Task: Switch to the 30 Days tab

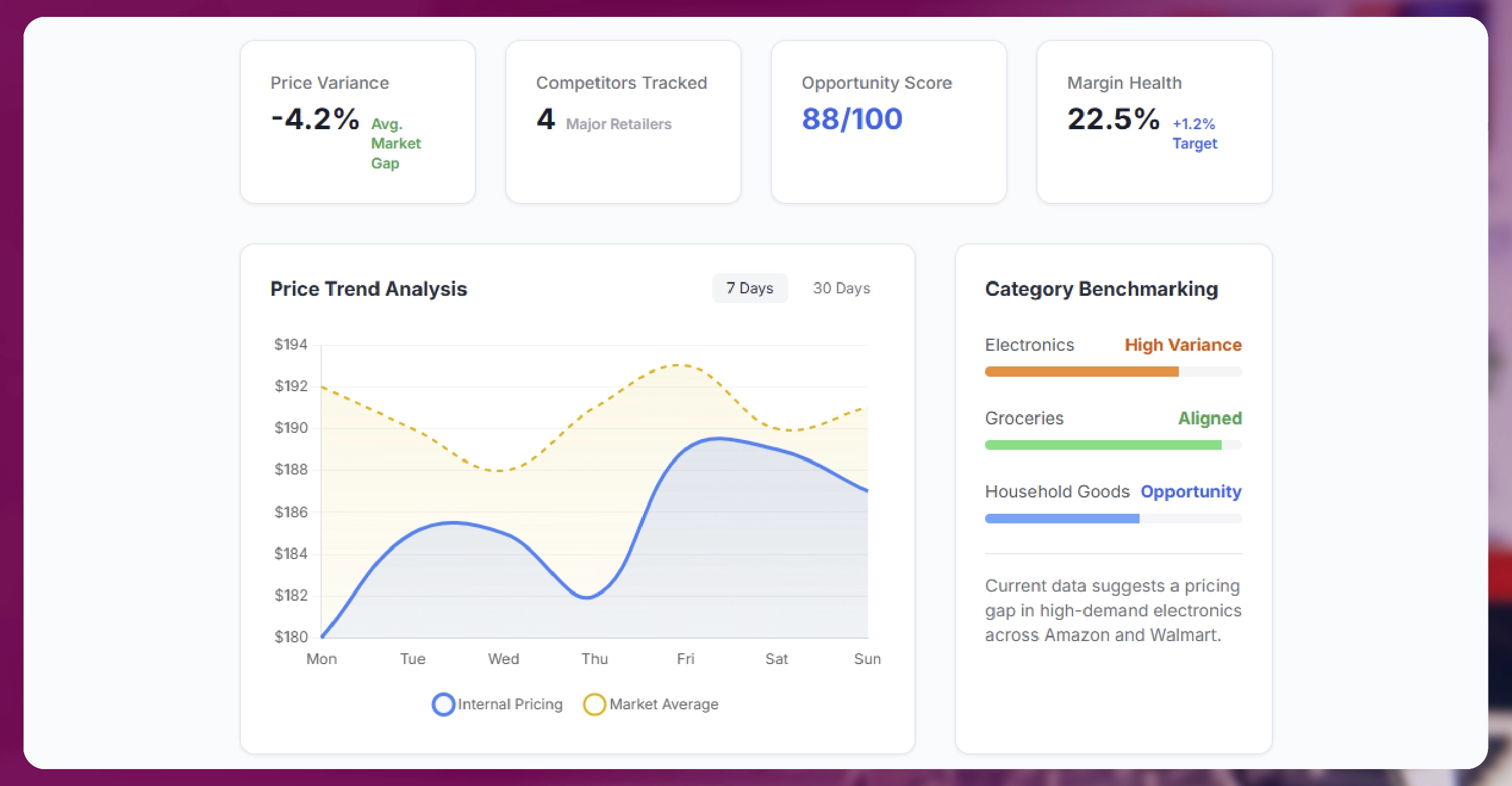Action: (x=841, y=288)
